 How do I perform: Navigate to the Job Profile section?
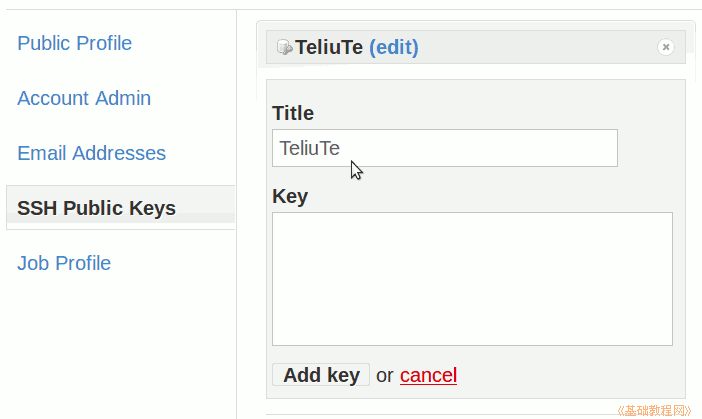pyautogui.click(x=64, y=263)
